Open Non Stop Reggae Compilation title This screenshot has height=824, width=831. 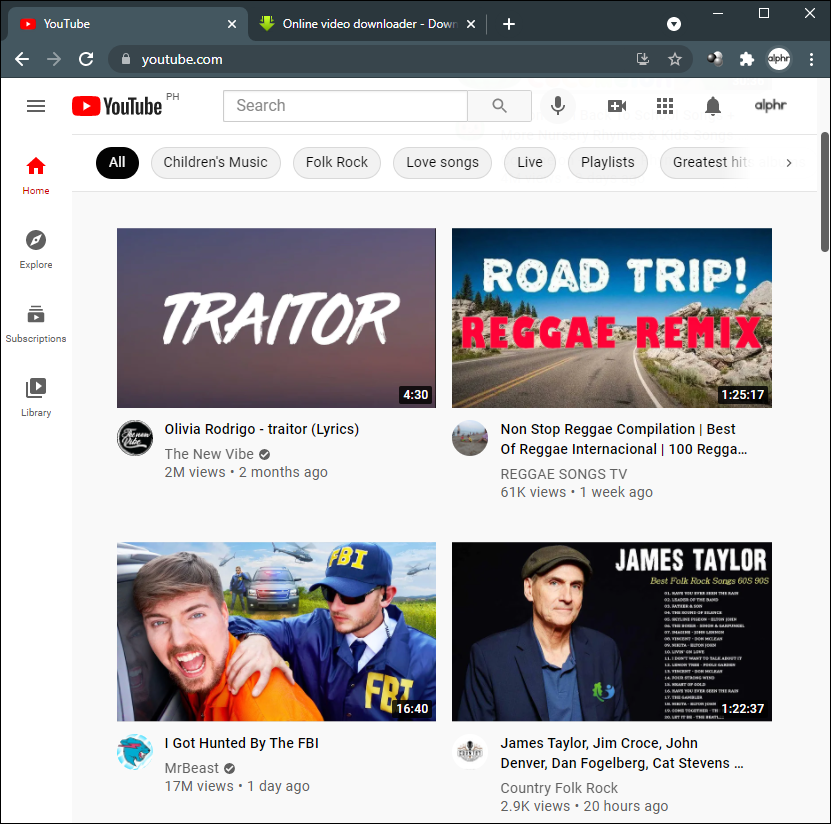click(x=624, y=439)
